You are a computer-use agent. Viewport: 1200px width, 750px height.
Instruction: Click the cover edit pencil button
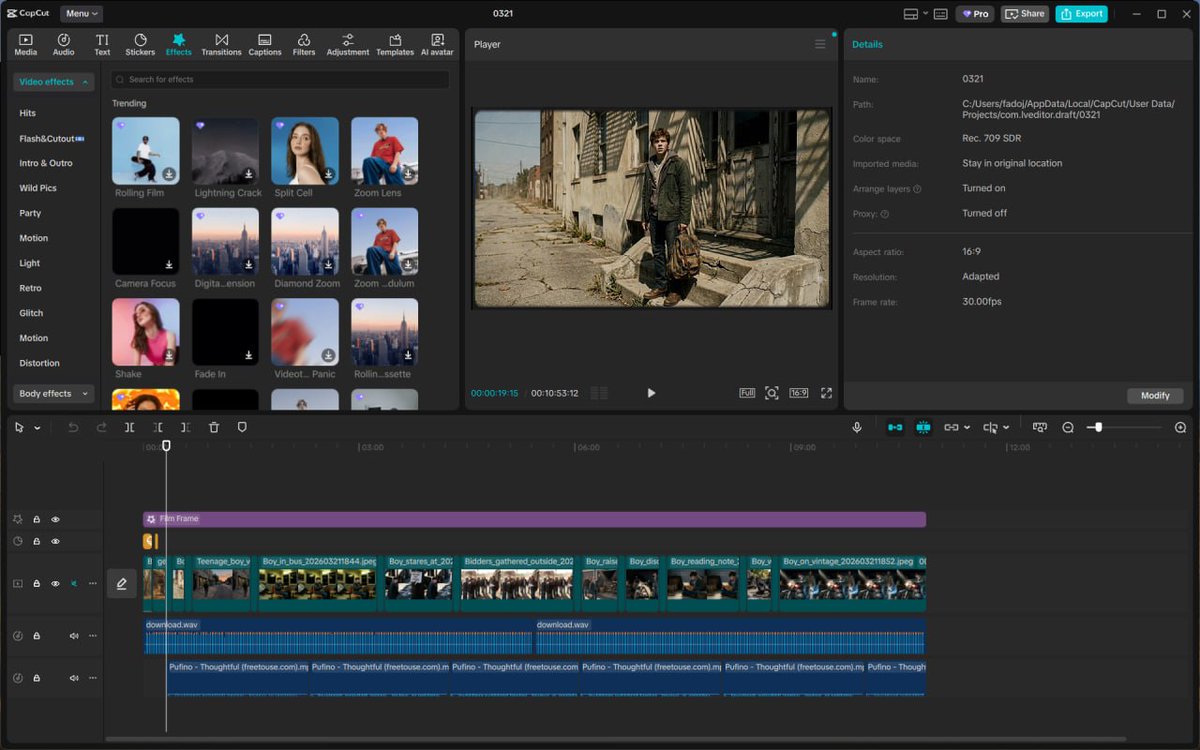pos(122,583)
